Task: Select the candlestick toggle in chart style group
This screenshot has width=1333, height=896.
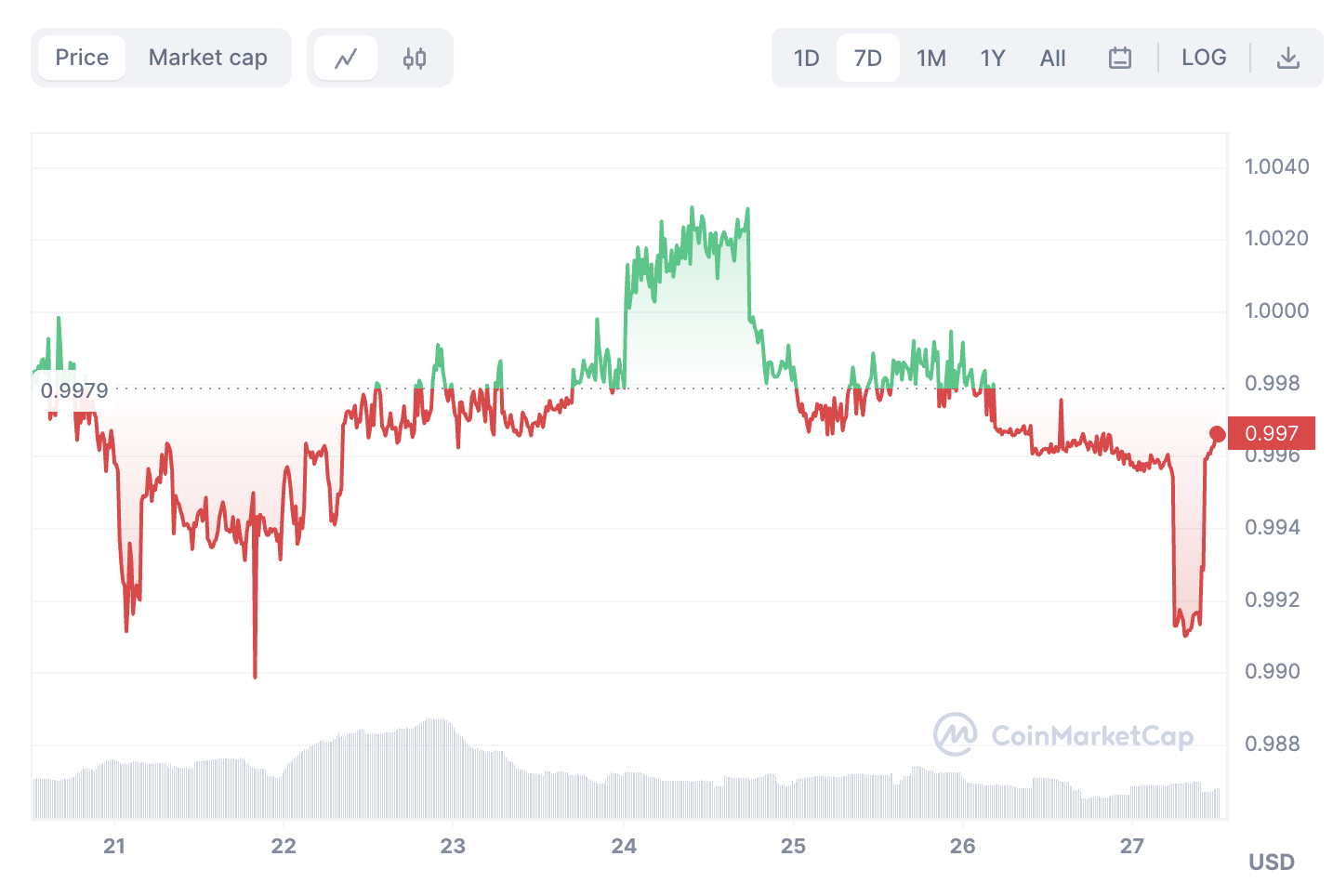Action: [413, 57]
